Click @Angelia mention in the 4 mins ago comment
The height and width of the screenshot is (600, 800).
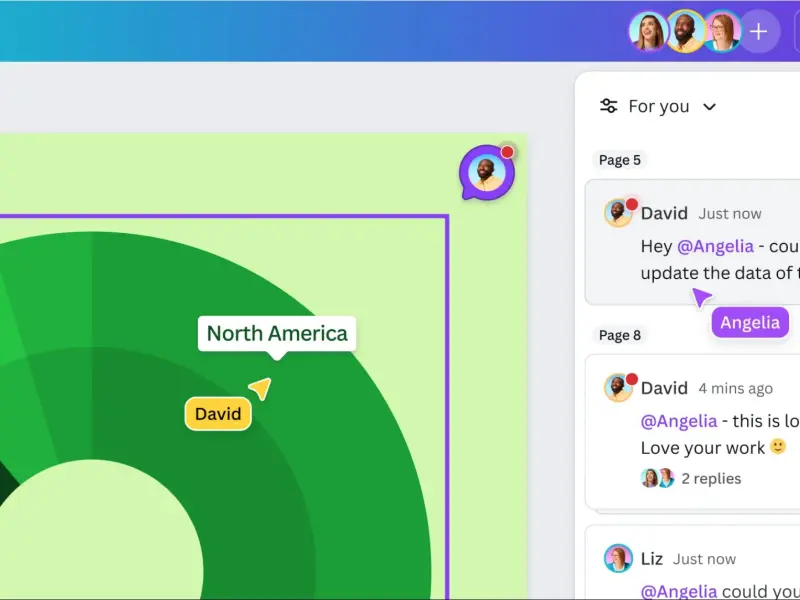679,421
